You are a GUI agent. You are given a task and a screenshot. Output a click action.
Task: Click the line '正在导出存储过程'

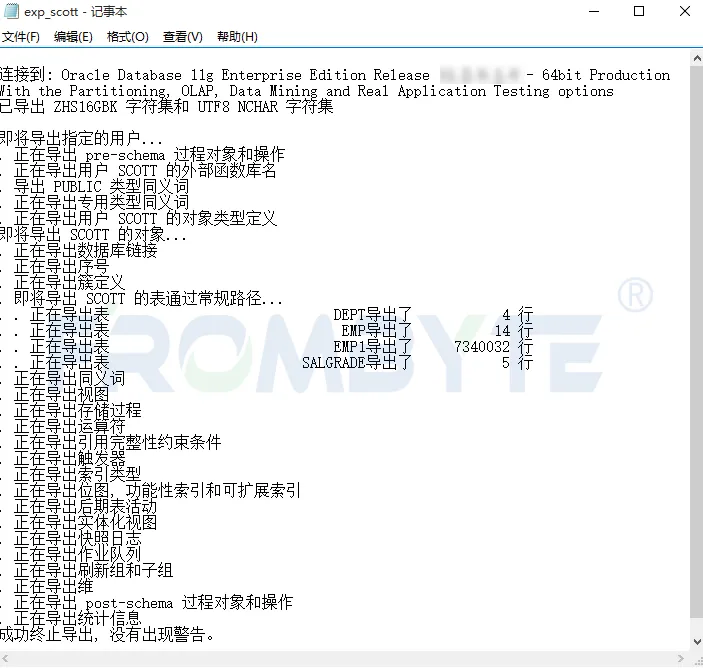(77, 411)
